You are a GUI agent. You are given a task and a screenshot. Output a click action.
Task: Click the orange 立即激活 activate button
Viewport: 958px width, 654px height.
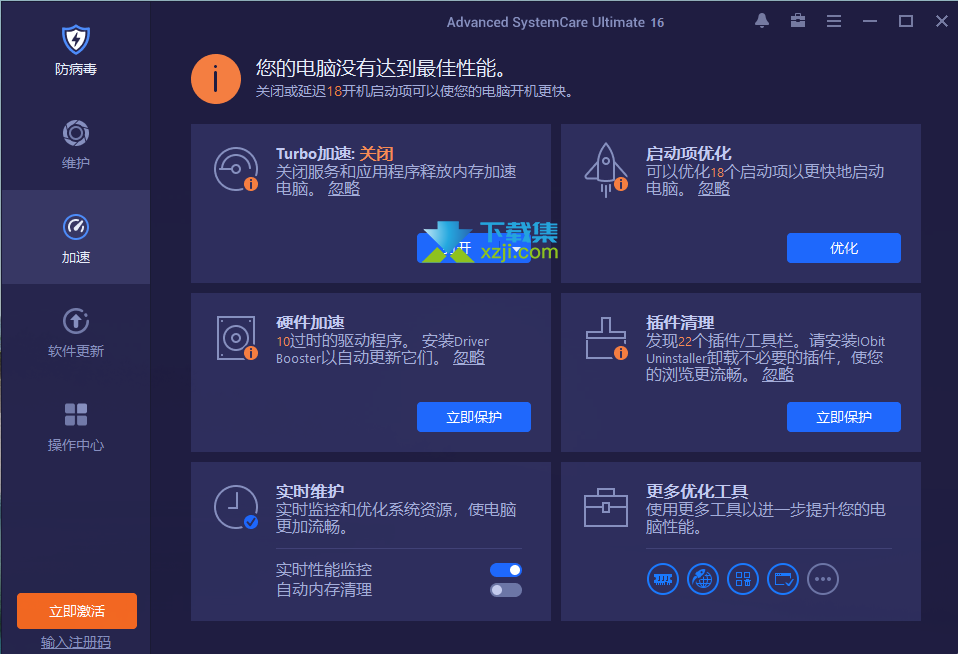77,611
